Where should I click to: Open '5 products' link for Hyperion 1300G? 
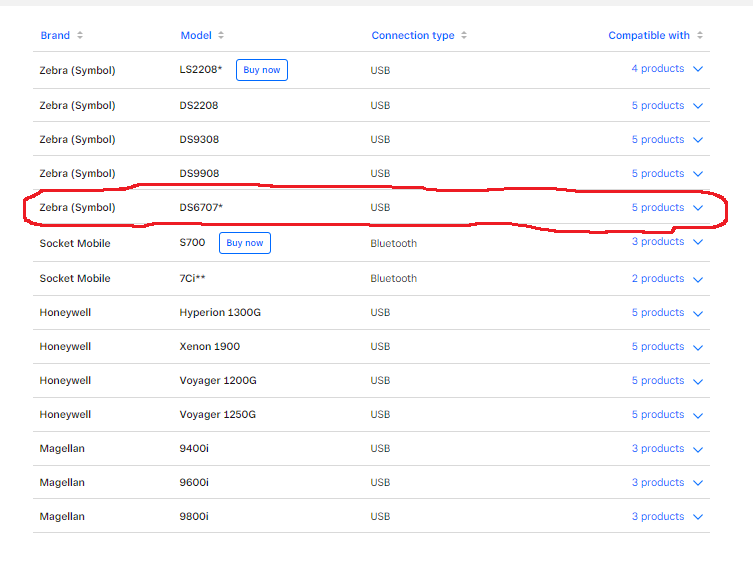pos(657,313)
